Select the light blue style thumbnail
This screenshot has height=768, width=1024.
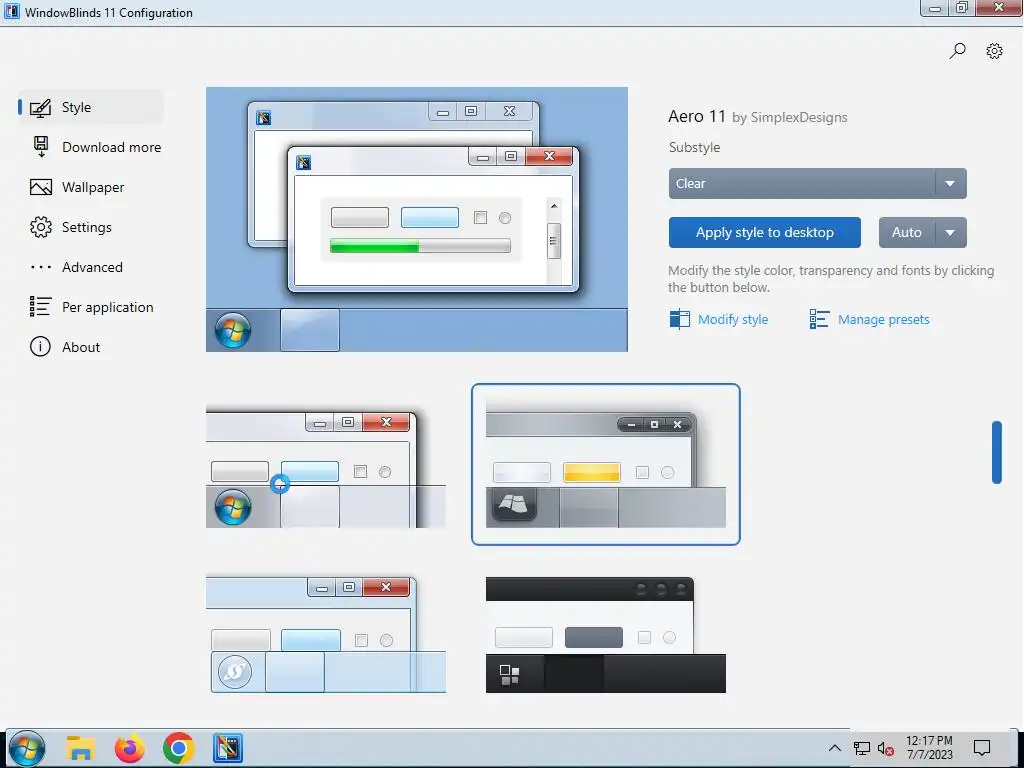point(326,634)
